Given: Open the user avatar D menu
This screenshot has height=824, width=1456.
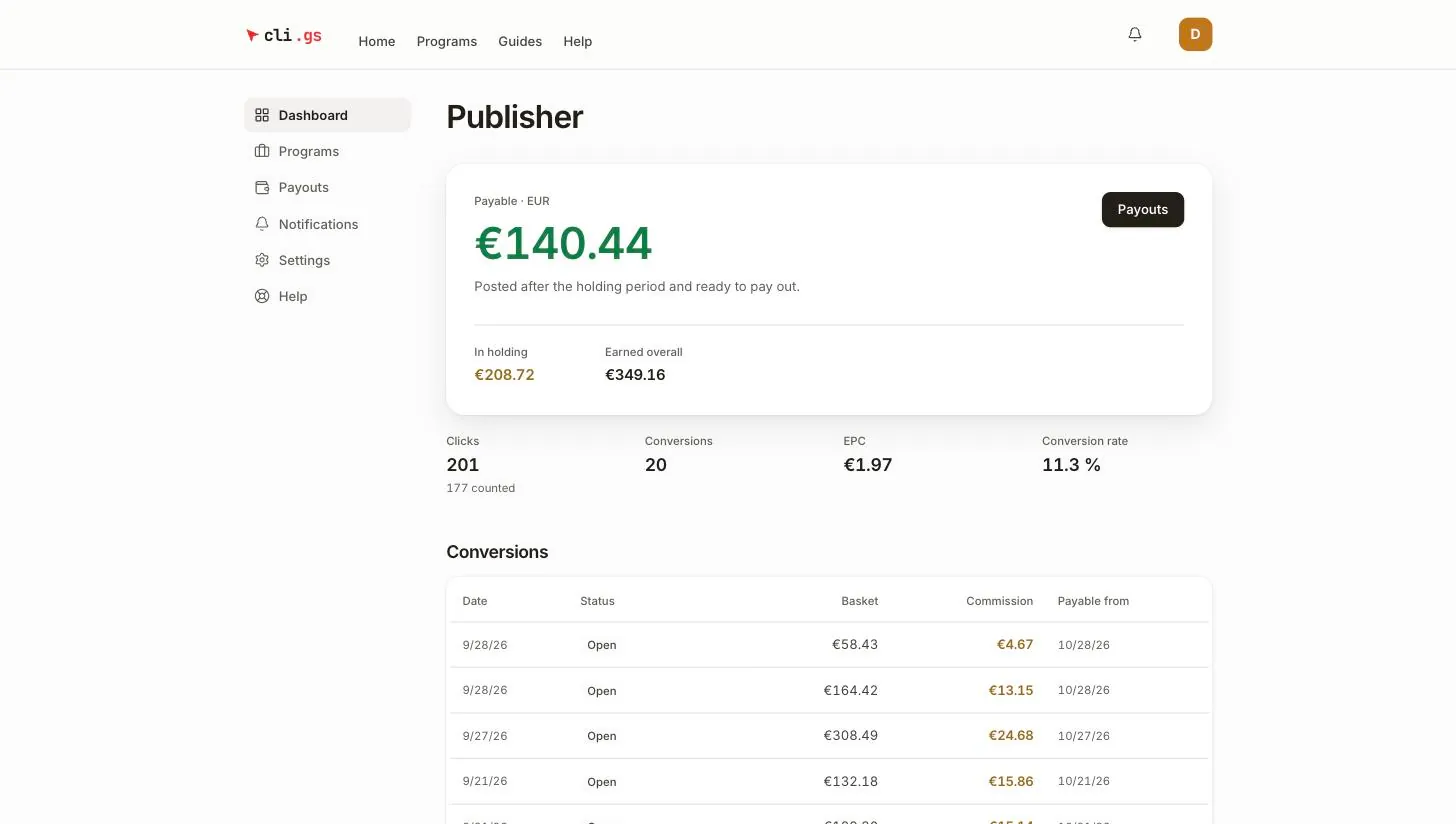Looking at the screenshot, I should click(1195, 34).
